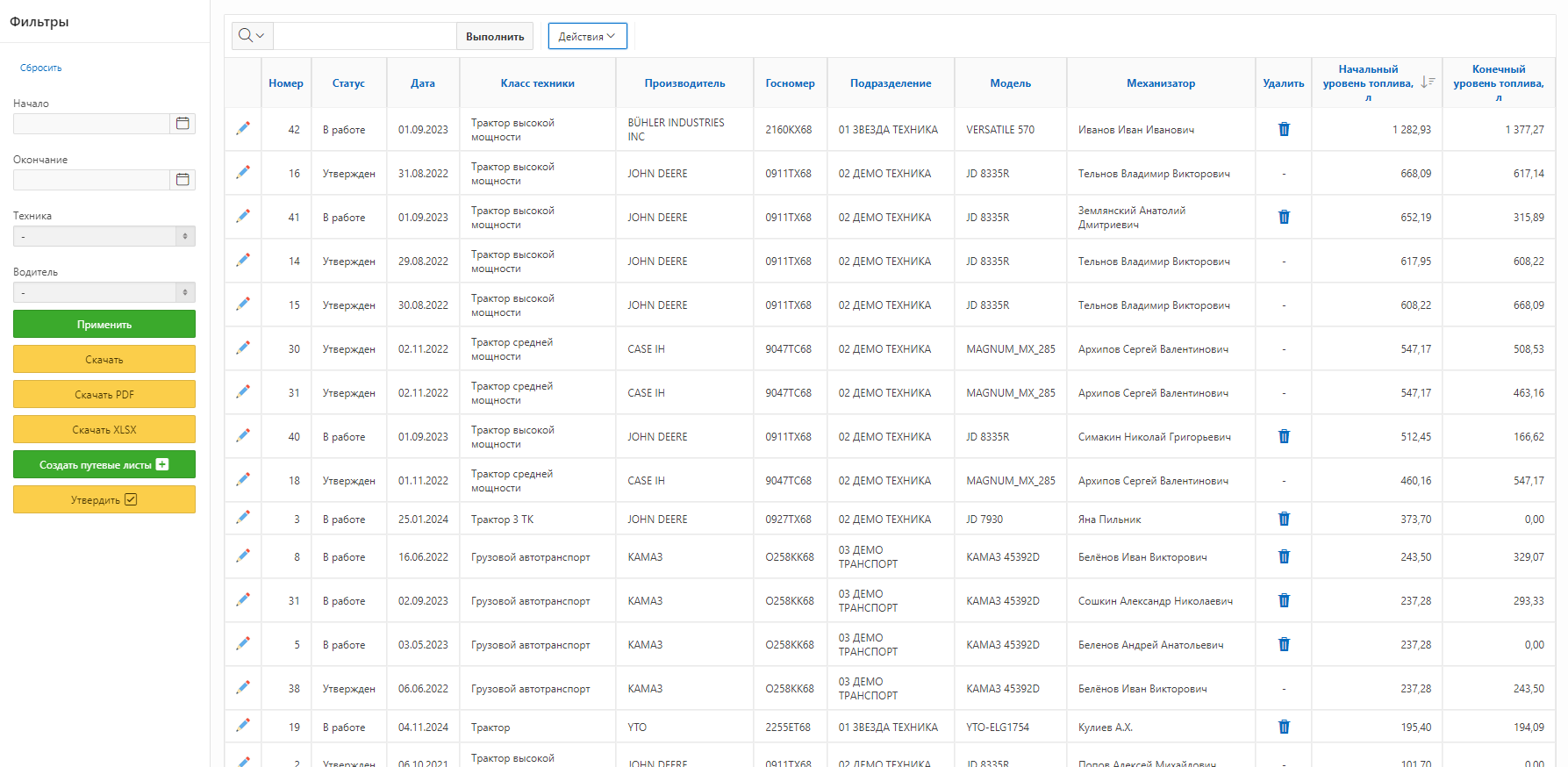Click the Сбросить reset link
The width and height of the screenshot is (1568, 767).
(x=41, y=68)
